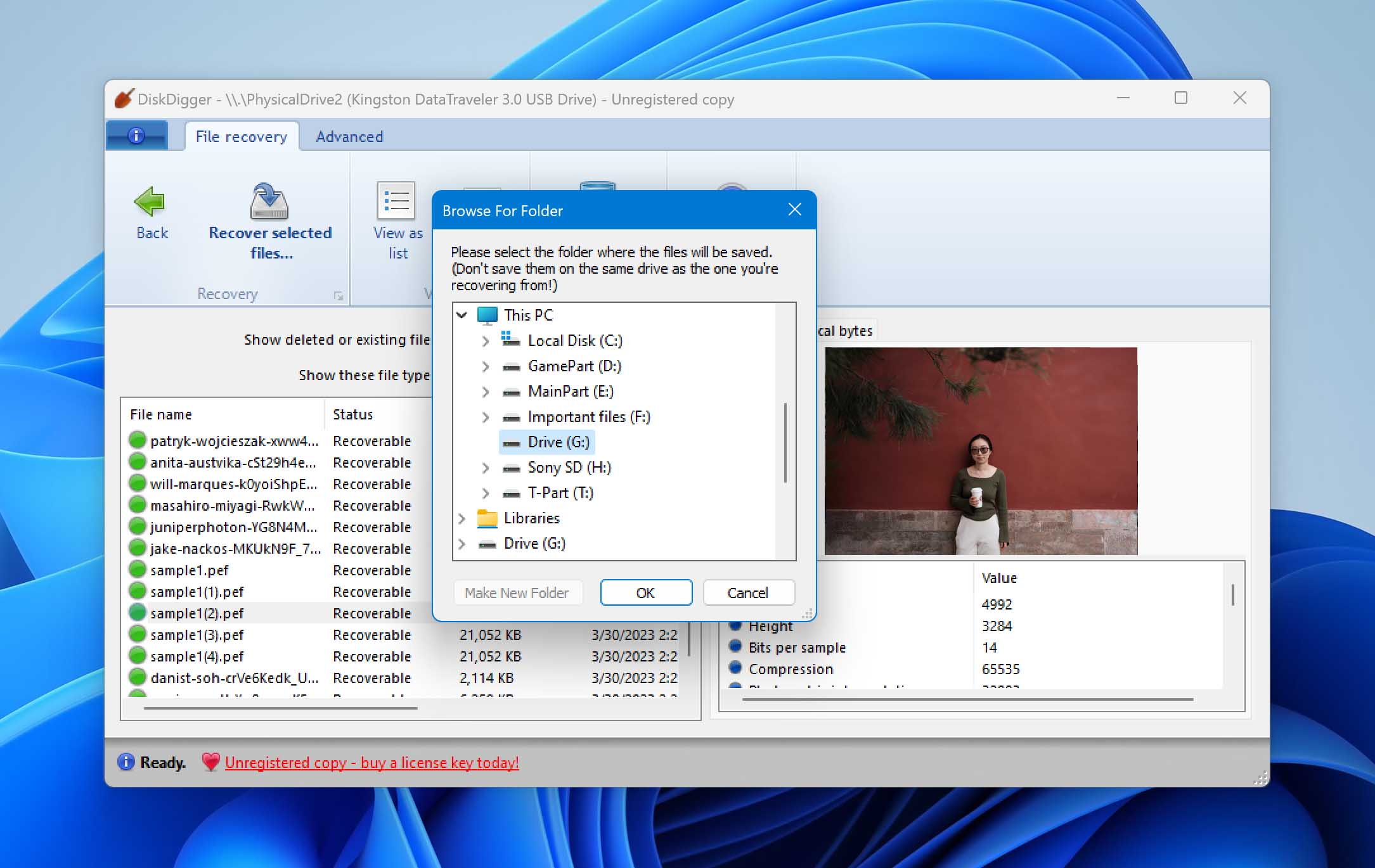Expand T-Part (T:) node
This screenshot has height=868, width=1375.
click(x=486, y=493)
